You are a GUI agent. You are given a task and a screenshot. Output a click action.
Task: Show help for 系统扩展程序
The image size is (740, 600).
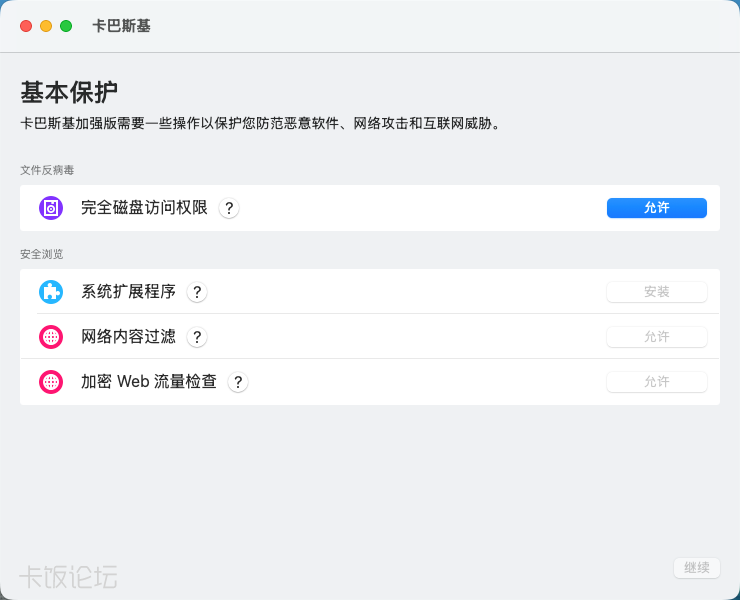pyautogui.click(x=197, y=292)
